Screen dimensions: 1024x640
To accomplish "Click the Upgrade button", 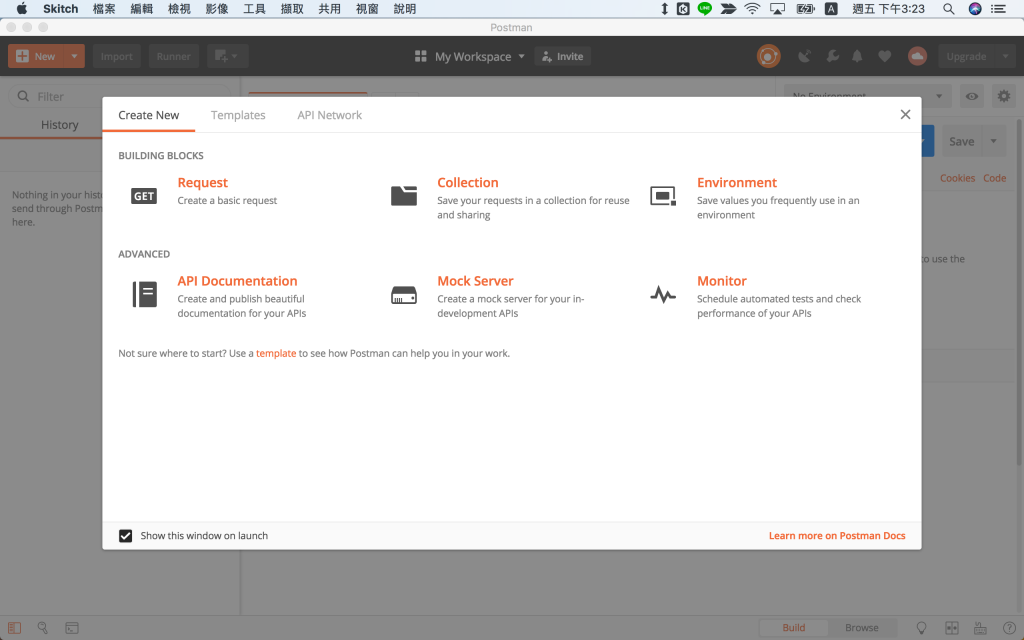I will pyautogui.click(x=966, y=56).
